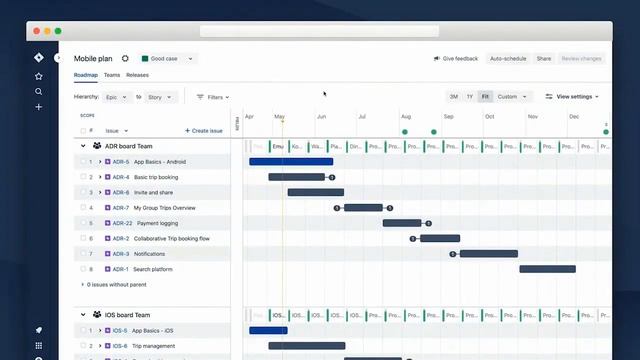Viewport: 640px width, 360px height.
Task: Click the epic icon for ADR-5
Action: point(108,162)
